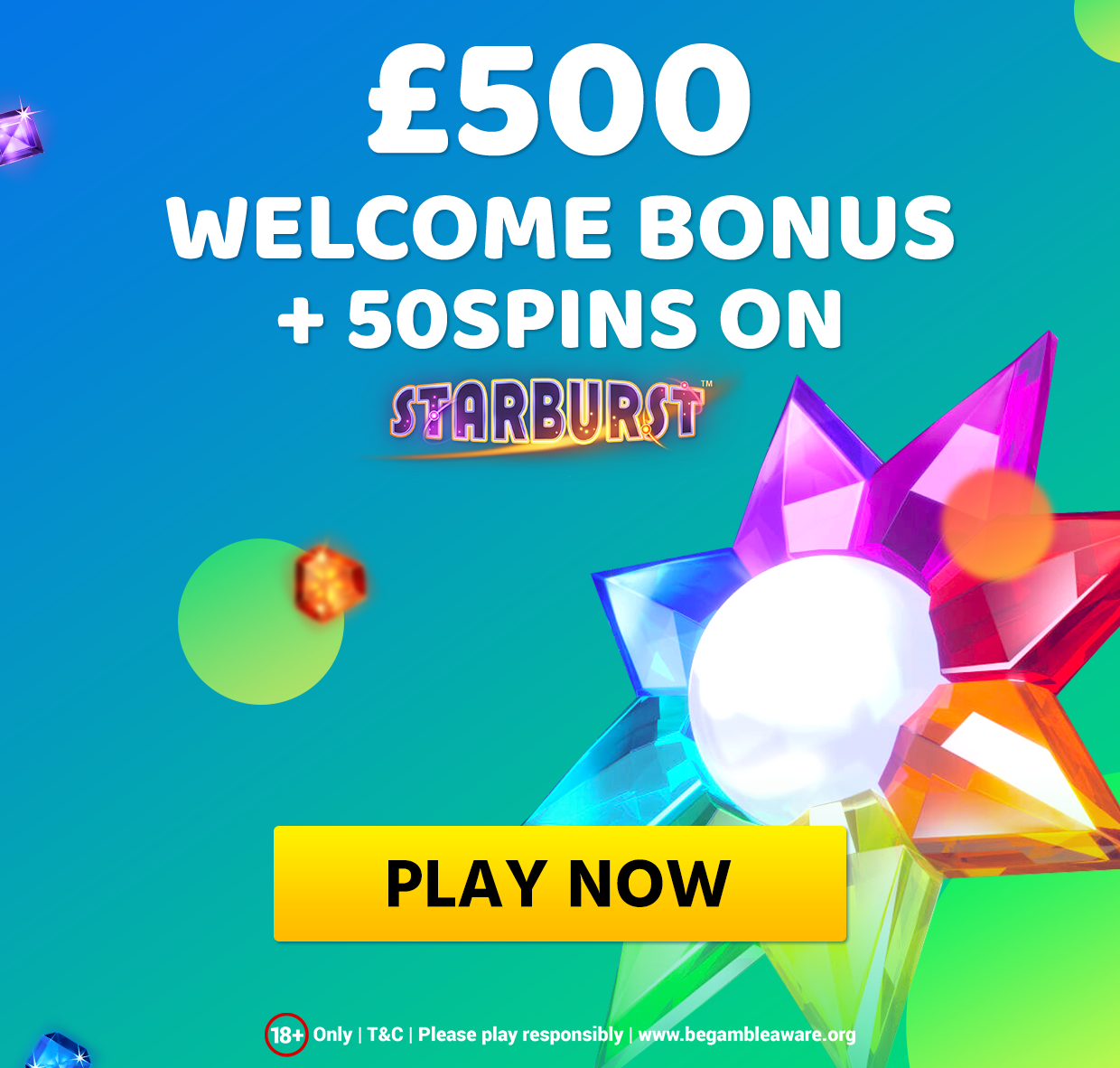Image resolution: width=1120 pixels, height=1068 pixels.
Task: Click the + 50SPINS ON text
Action: [560, 318]
